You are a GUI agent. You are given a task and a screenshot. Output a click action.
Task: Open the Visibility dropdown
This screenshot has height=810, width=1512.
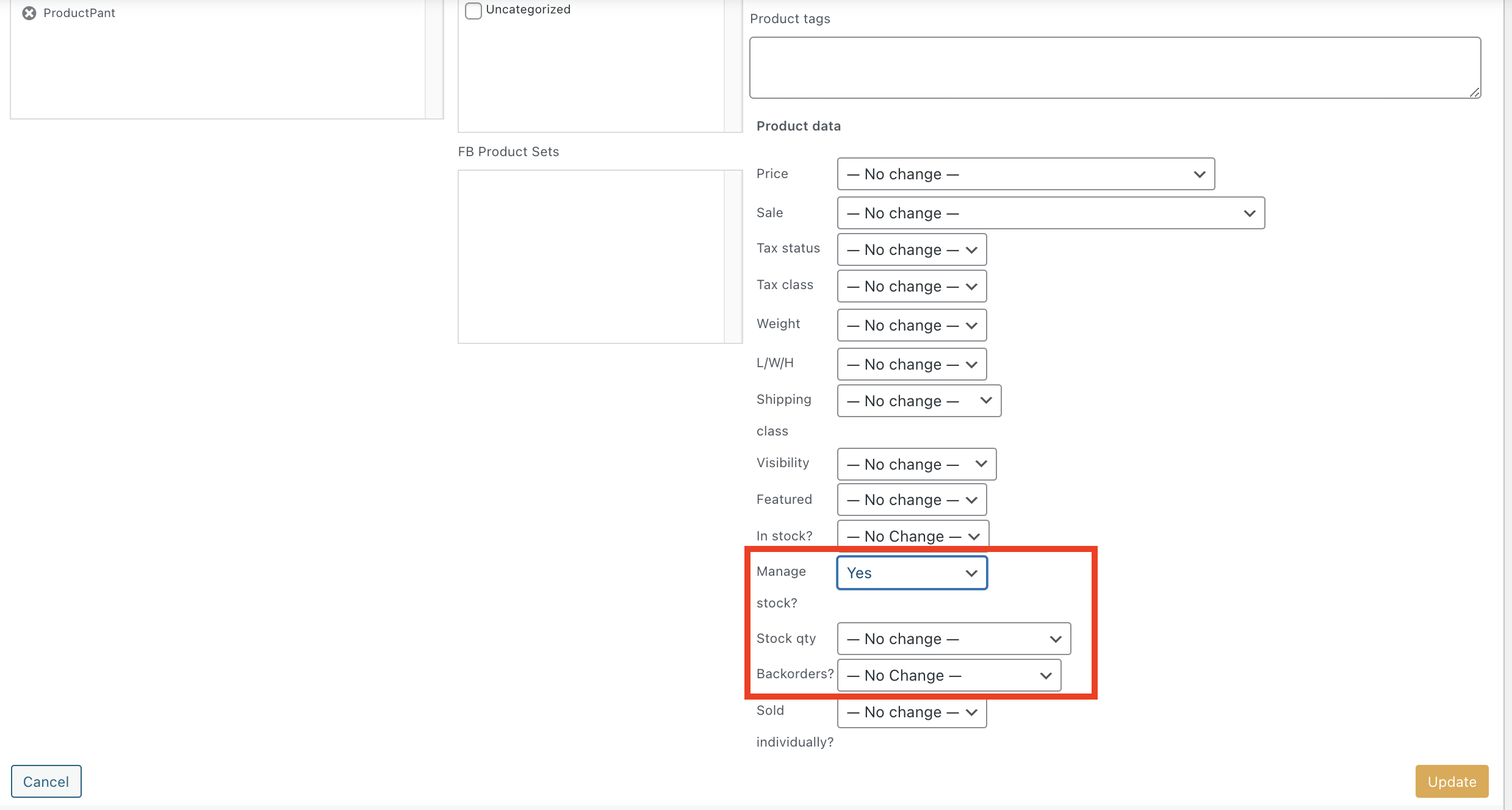pos(916,464)
